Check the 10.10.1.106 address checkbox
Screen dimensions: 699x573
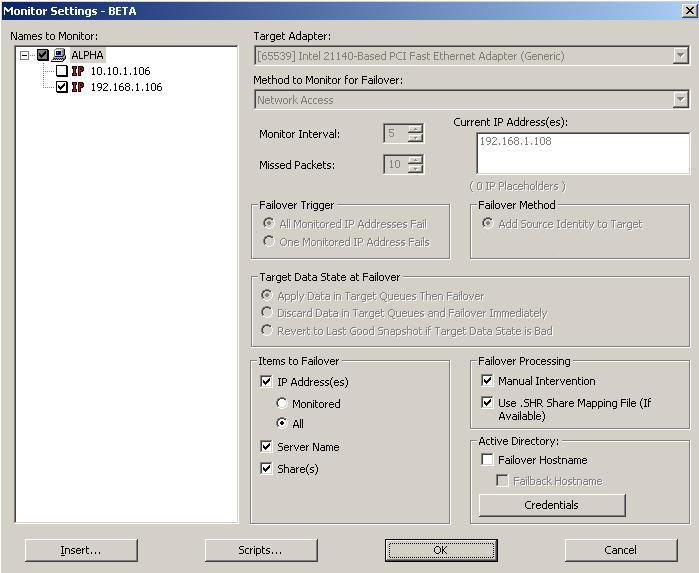[62, 72]
